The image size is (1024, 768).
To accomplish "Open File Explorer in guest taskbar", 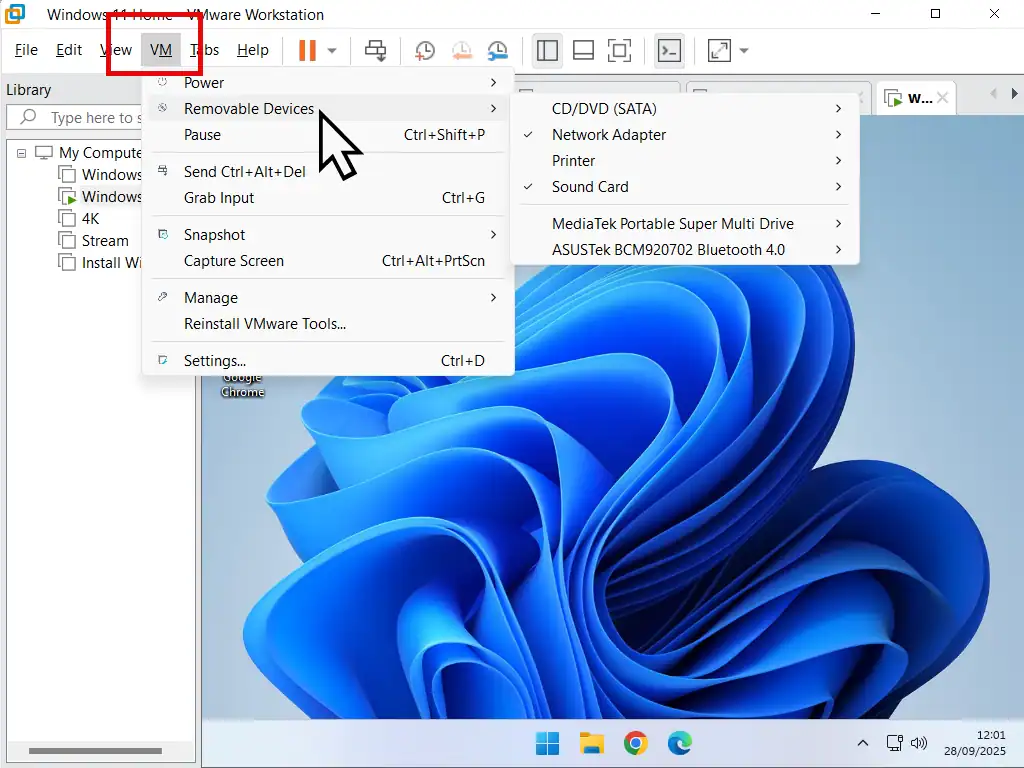I will tap(592, 743).
